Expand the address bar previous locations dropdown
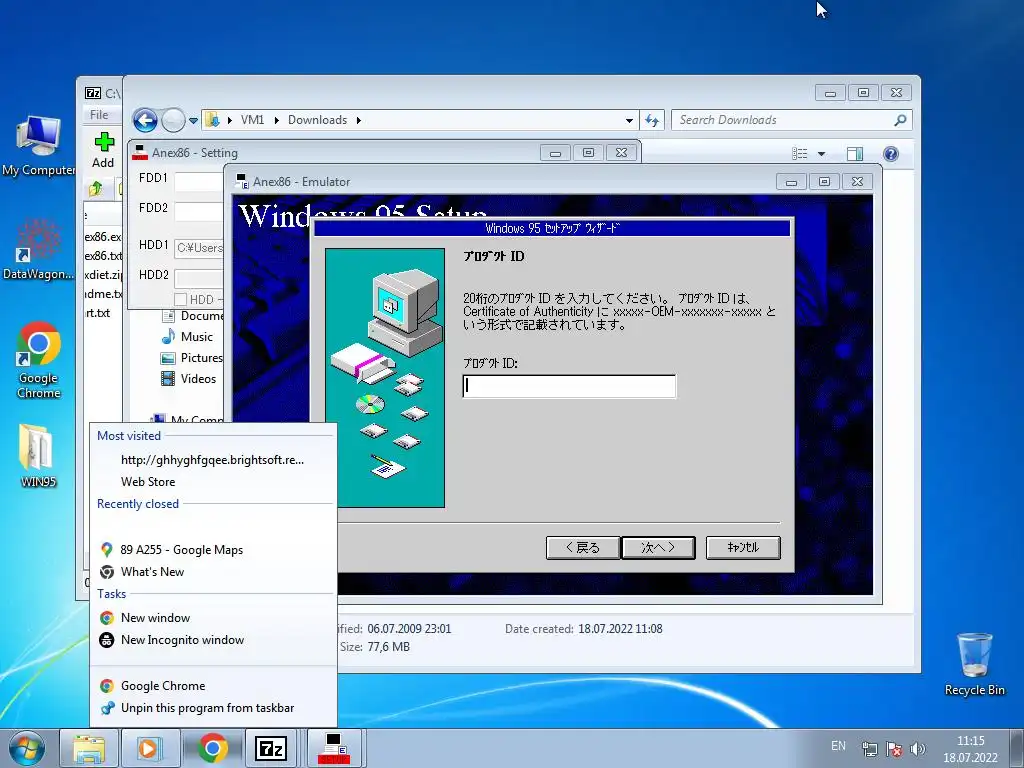 click(629, 121)
